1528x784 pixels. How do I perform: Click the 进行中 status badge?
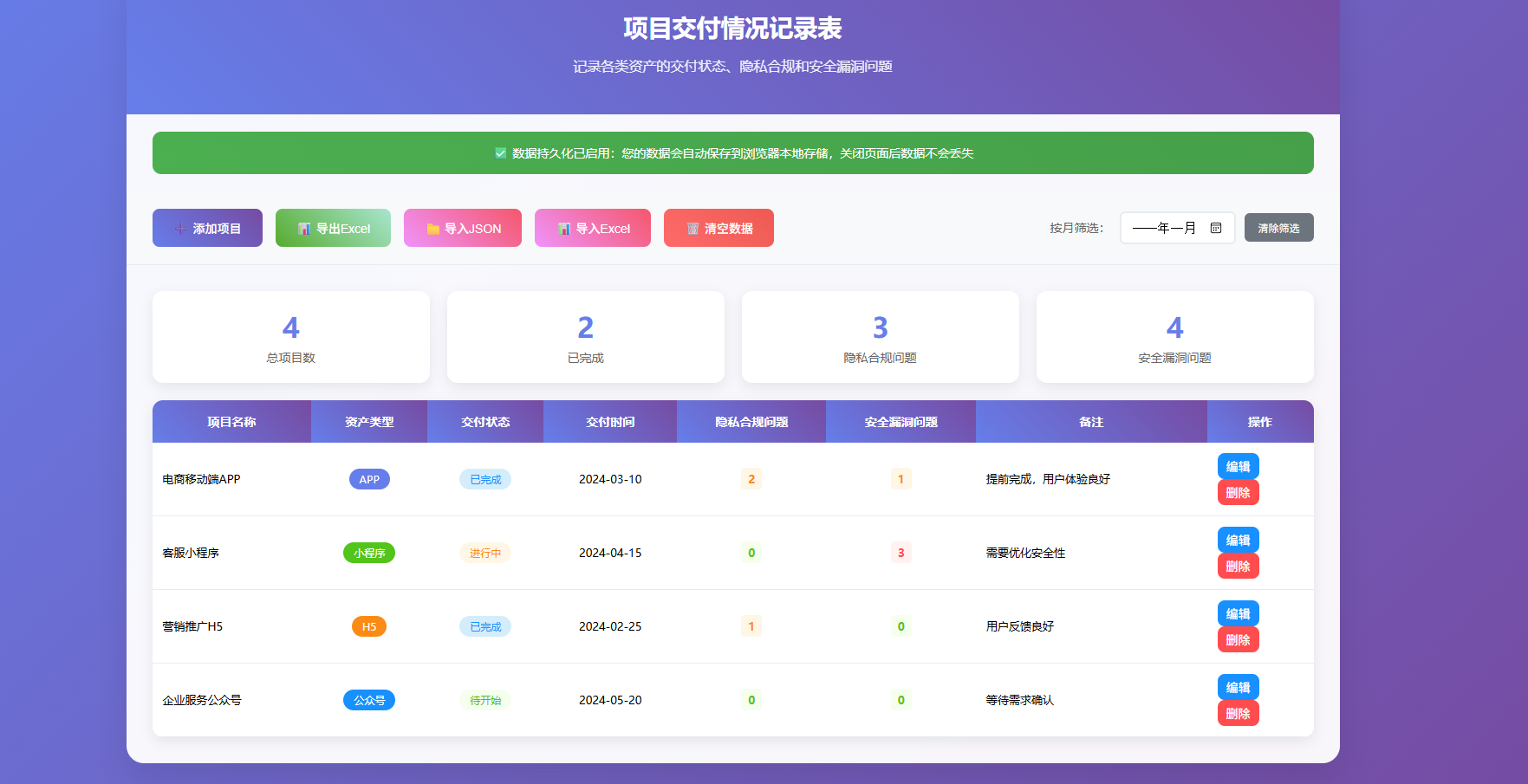pos(485,553)
